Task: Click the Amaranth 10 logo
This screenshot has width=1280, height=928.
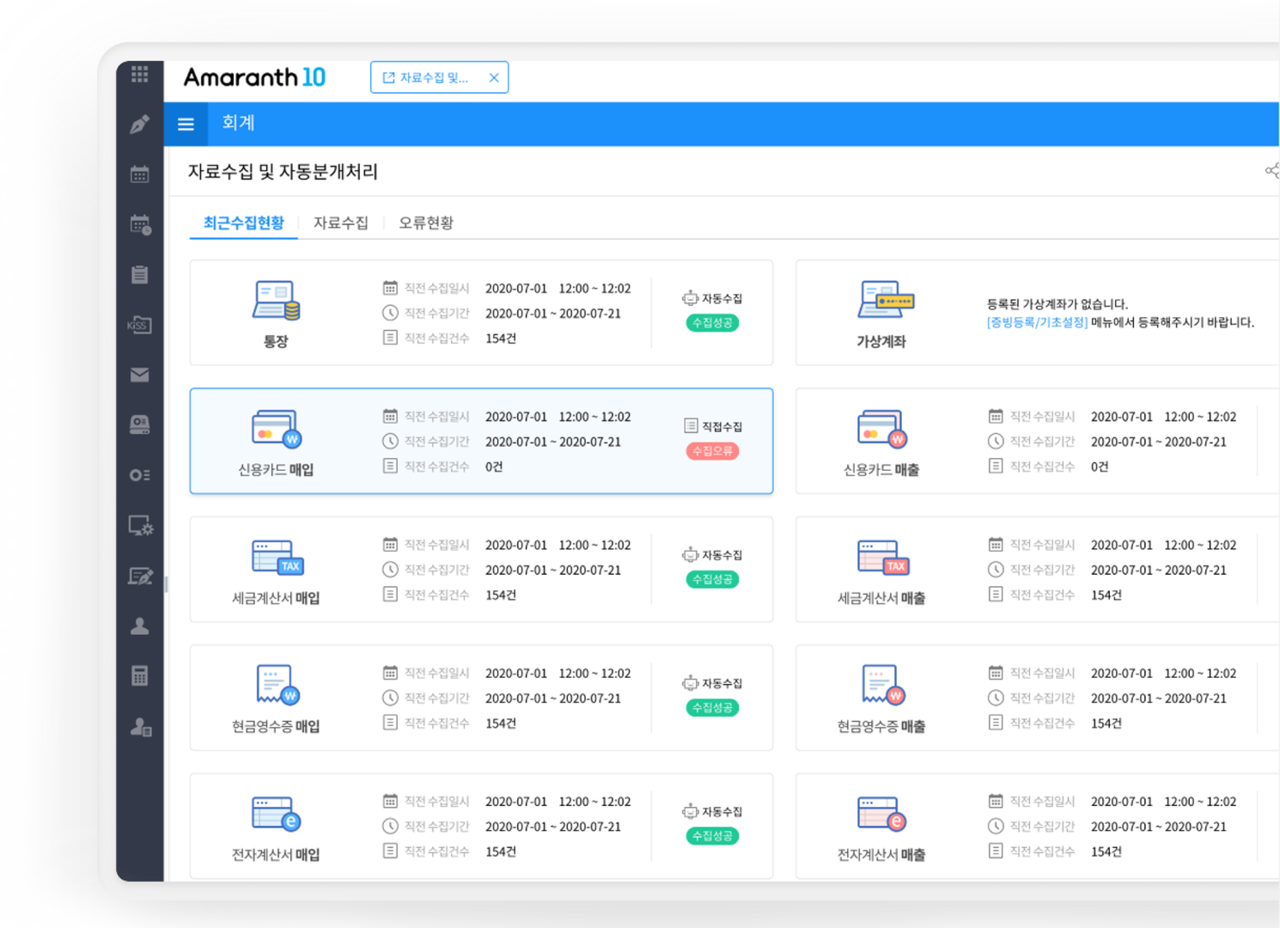Action: (x=254, y=77)
